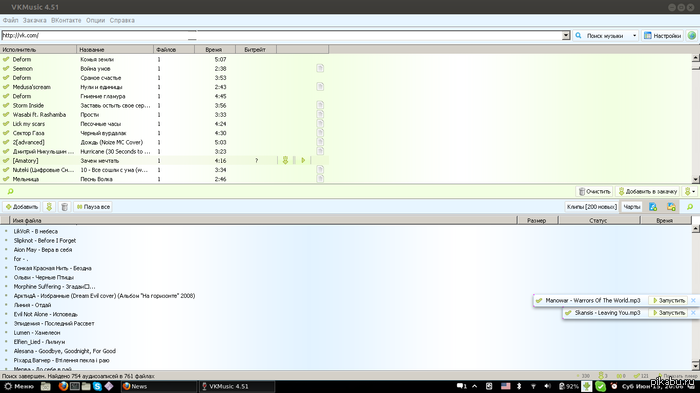Viewport: 700px width, 393px height.
Task: Click the Добавить add button
Action: (21, 207)
